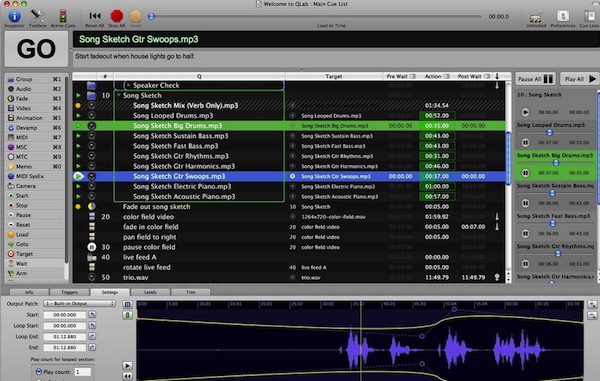Image resolution: width=600 pixels, height=381 pixels.
Task: Add a Target cue from the sidebar
Action: (x=35, y=254)
